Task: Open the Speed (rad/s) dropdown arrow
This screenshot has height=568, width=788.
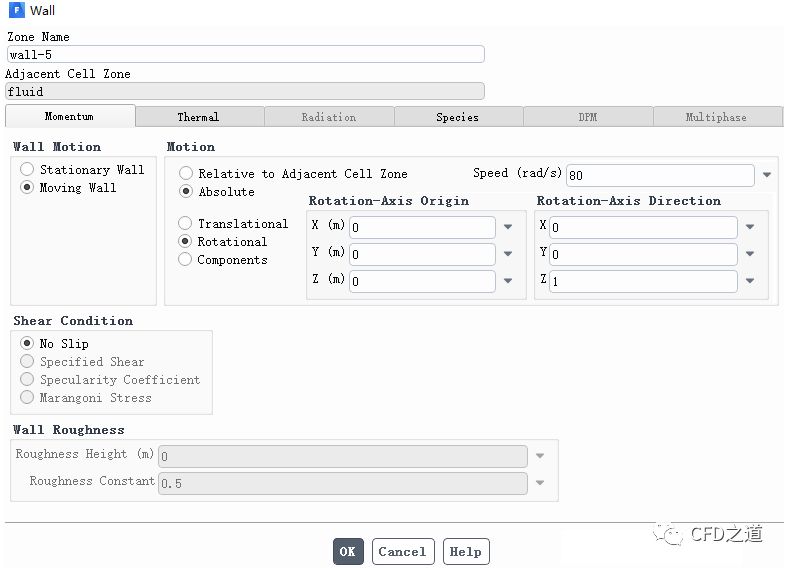Action: point(766,175)
